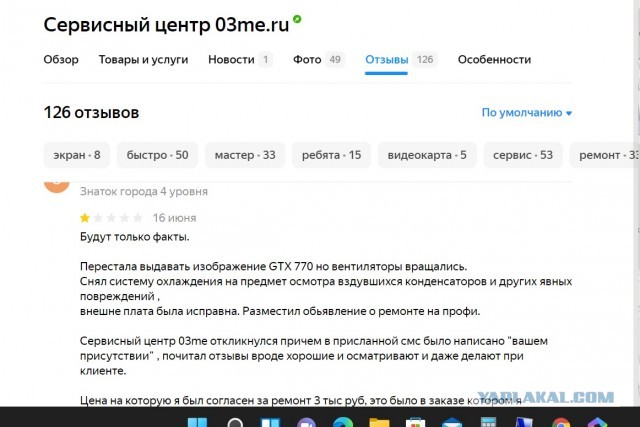640x427 pixels.
Task: Switch to the Обзор tab
Action: (61, 60)
